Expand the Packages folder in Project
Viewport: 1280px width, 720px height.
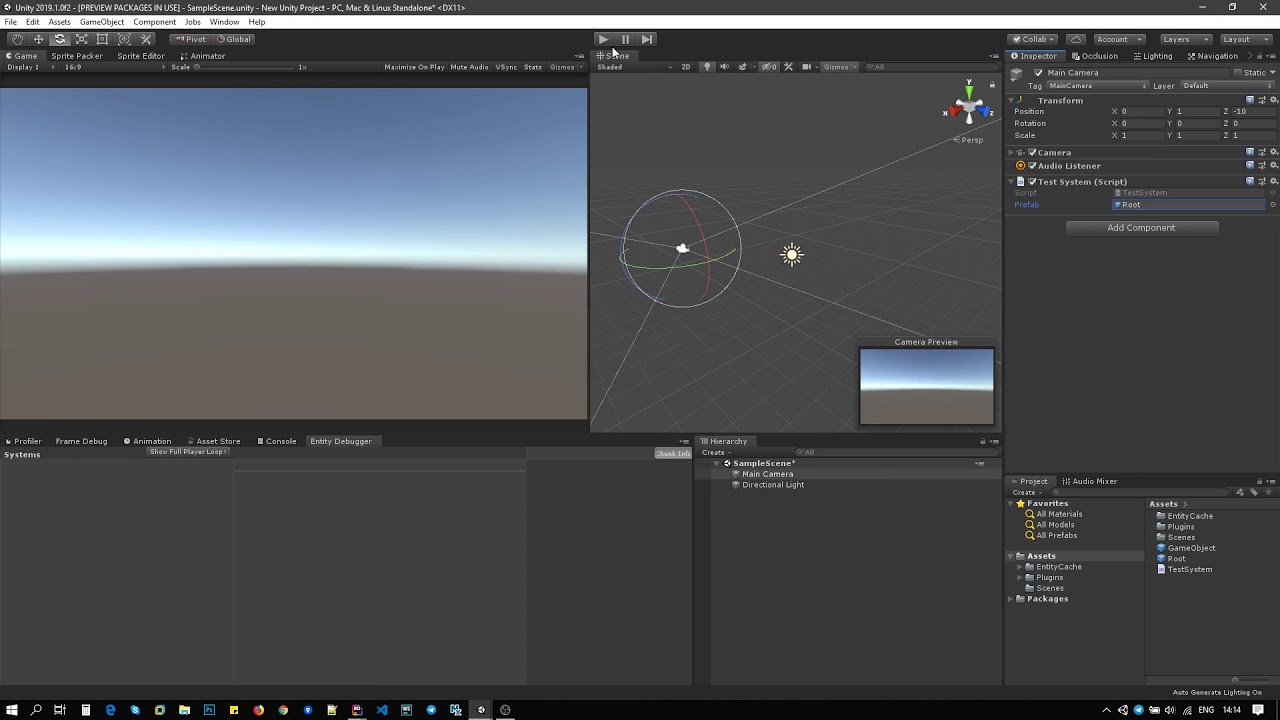pyautogui.click(x=1011, y=599)
